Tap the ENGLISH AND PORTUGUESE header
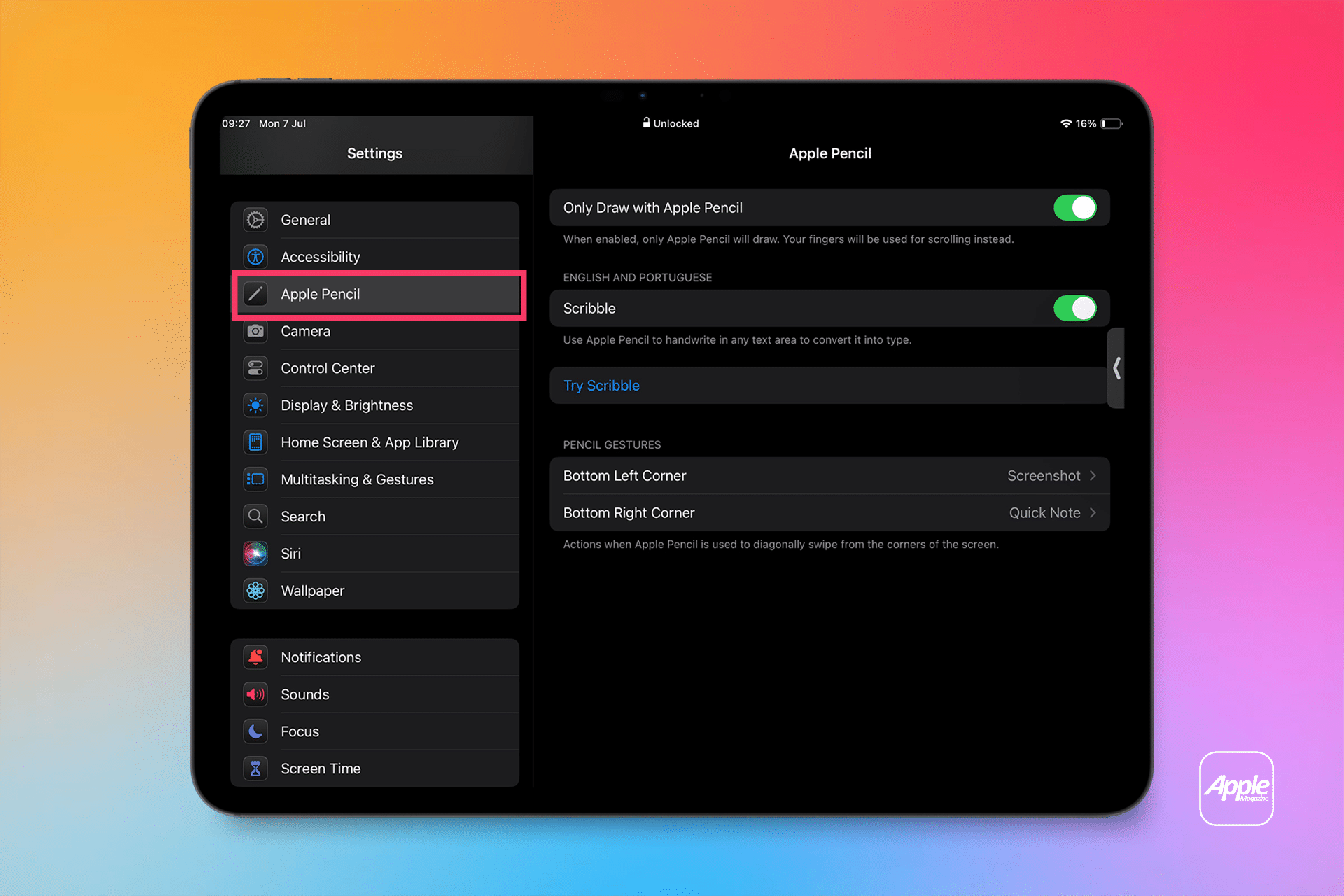The width and height of the screenshot is (1344, 896). pyautogui.click(x=638, y=278)
